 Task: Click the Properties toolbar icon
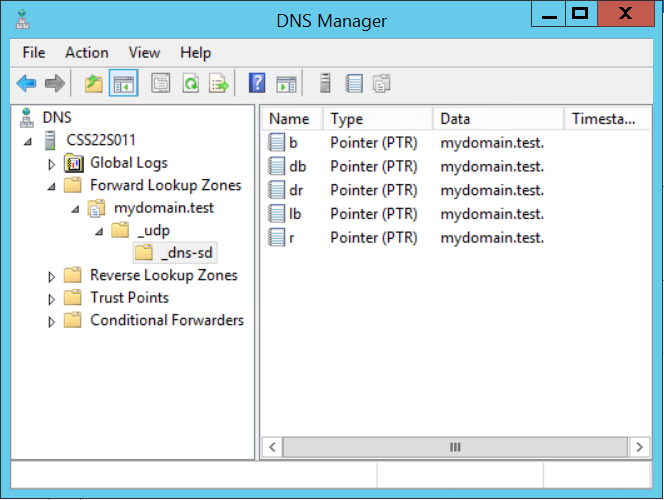tap(160, 84)
